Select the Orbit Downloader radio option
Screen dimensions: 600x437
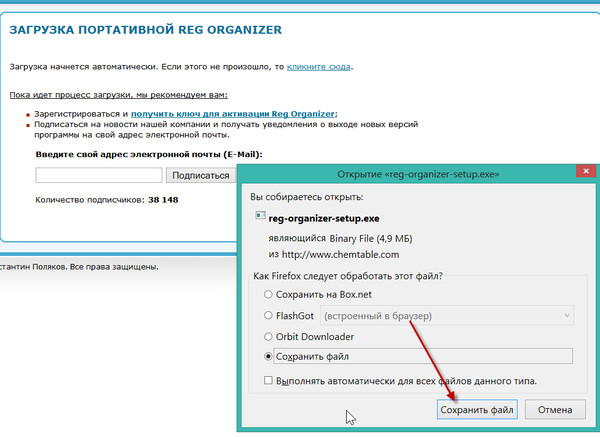268,336
